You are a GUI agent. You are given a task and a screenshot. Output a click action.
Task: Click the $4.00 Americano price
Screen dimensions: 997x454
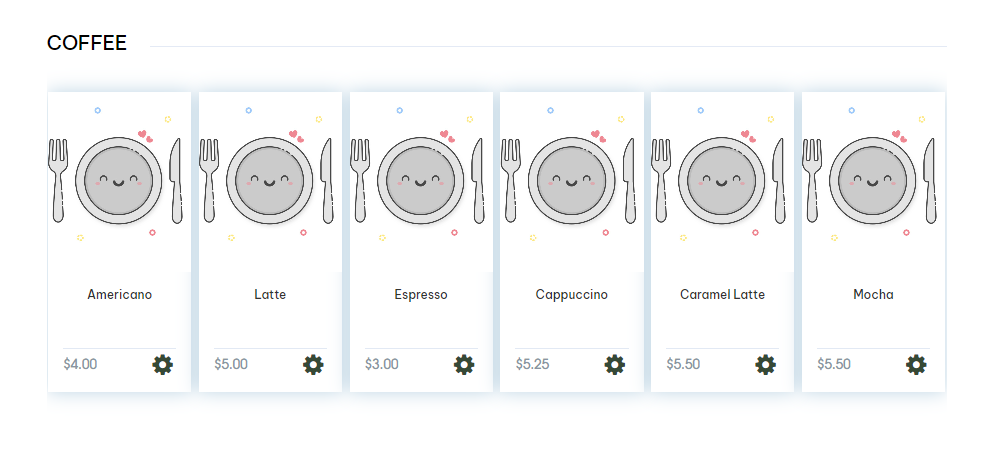click(x=80, y=364)
